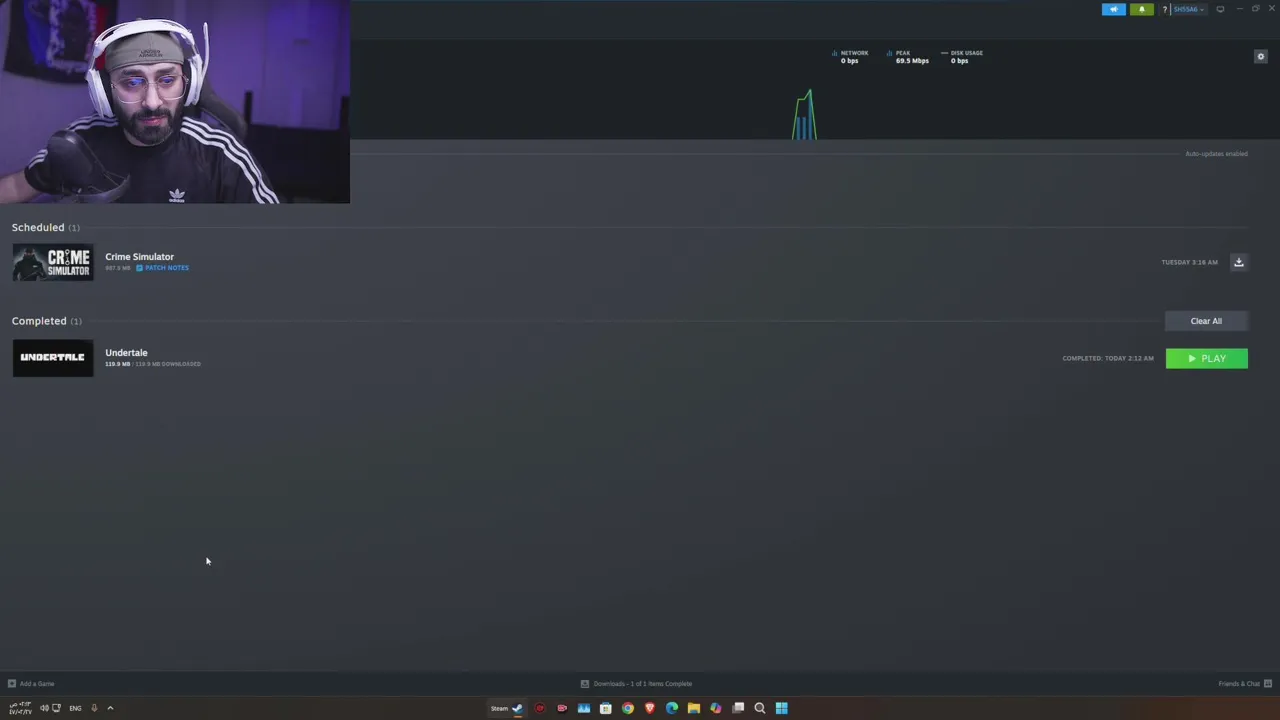Open File Explorer from taskbar
Viewport: 1280px width, 720px height.
[x=694, y=708]
